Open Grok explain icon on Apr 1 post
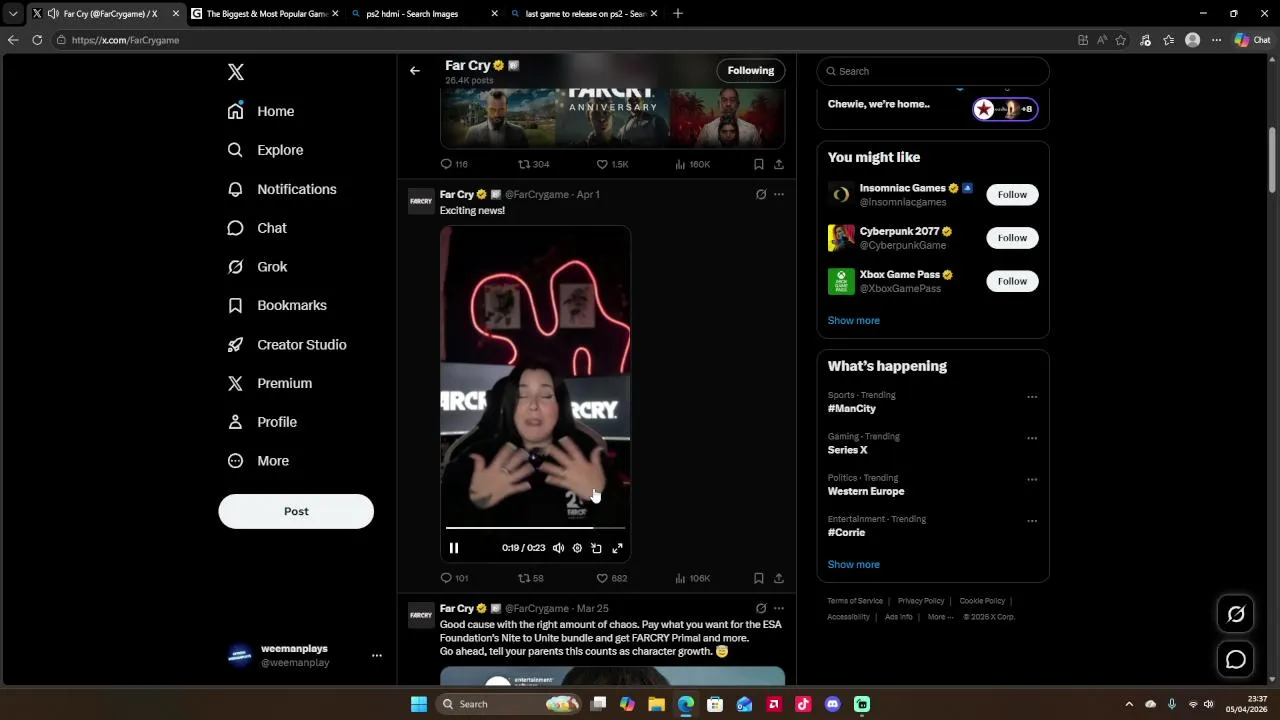Image resolution: width=1280 pixels, height=720 pixels. point(761,194)
